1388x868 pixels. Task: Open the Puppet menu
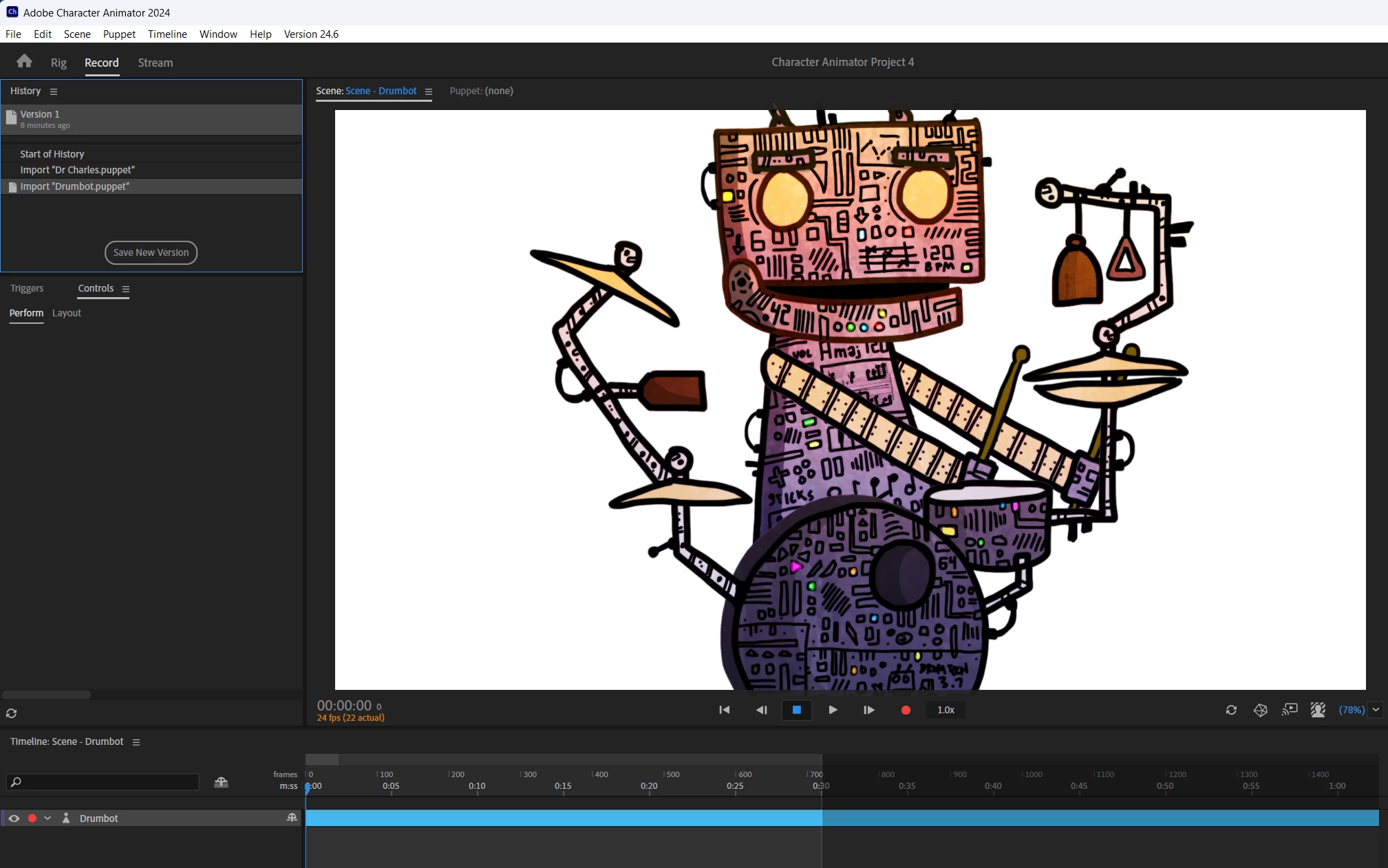tap(119, 34)
